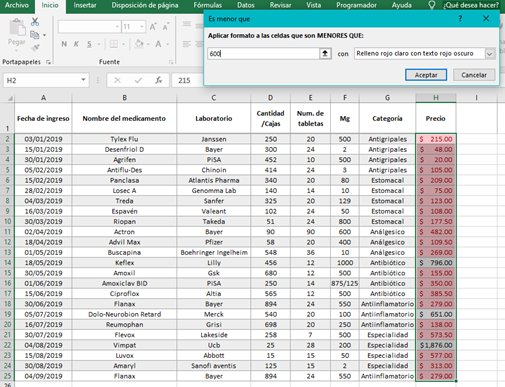Screen dimensions: 505x387
Task: Open Portapapeles dialog launcher
Action: tap(48, 62)
